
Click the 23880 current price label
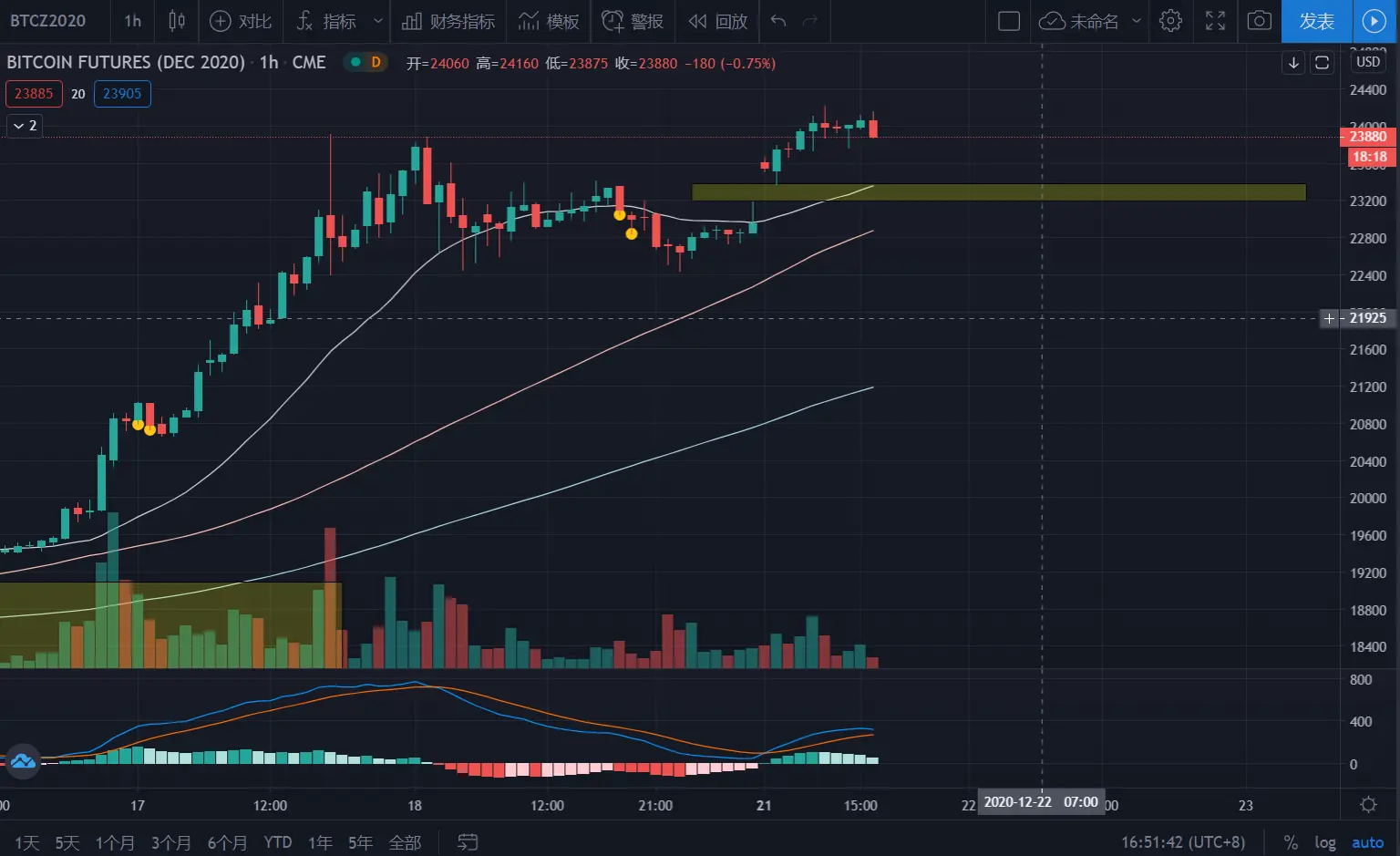pyautogui.click(x=1368, y=137)
